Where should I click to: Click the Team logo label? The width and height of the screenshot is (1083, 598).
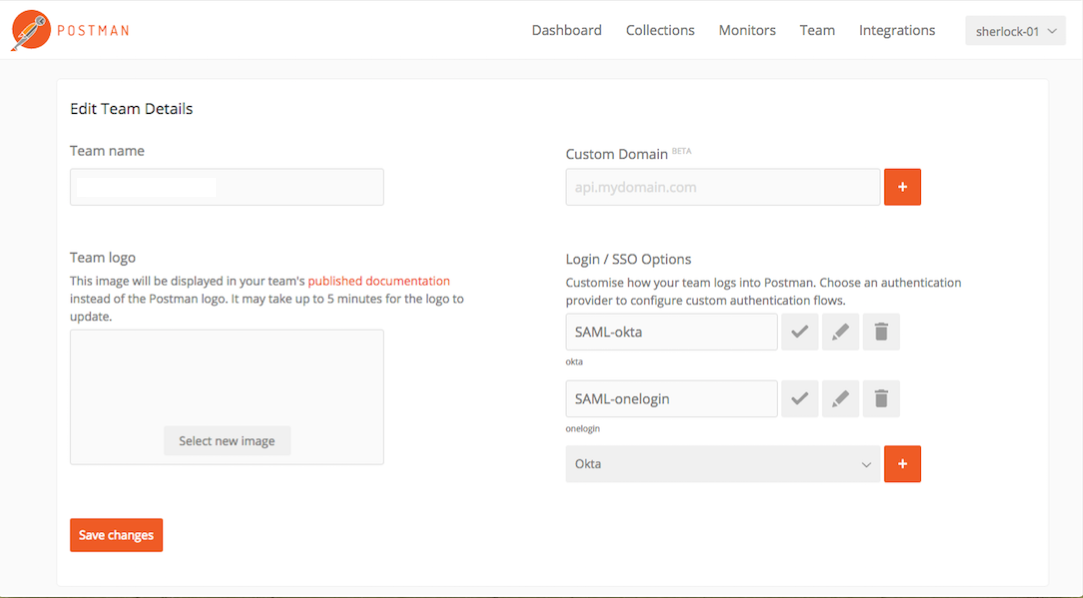103,258
